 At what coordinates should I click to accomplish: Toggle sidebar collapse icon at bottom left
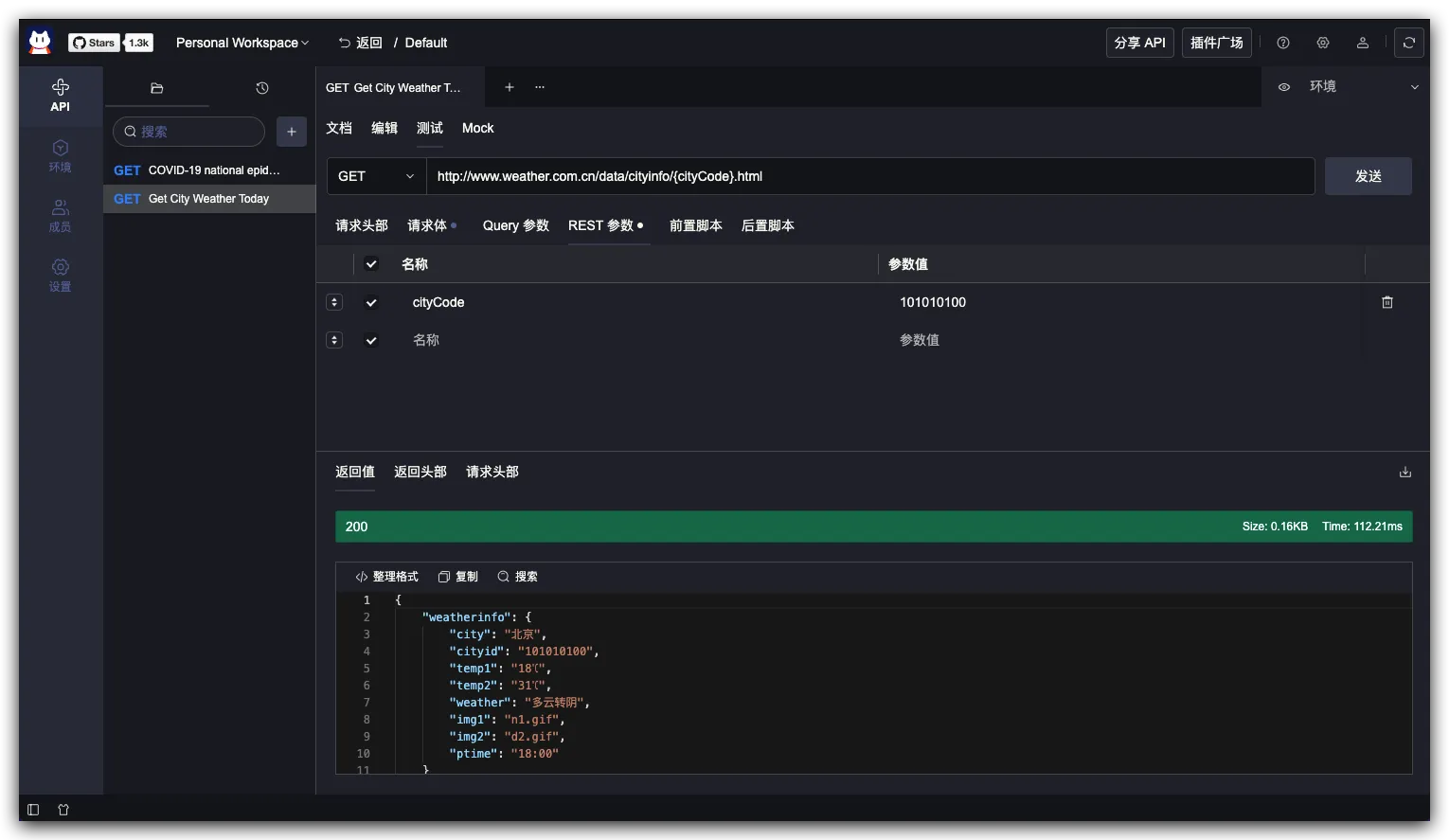(x=33, y=810)
